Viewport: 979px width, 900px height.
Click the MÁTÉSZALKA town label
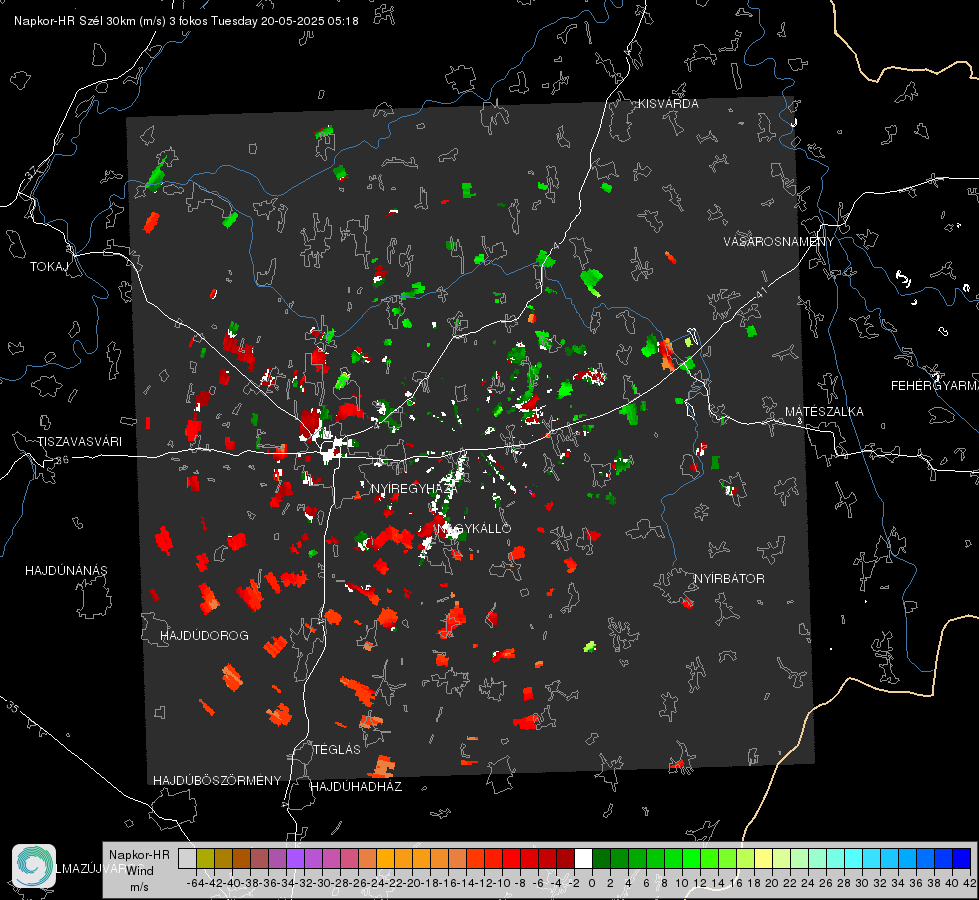(x=824, y=412)
